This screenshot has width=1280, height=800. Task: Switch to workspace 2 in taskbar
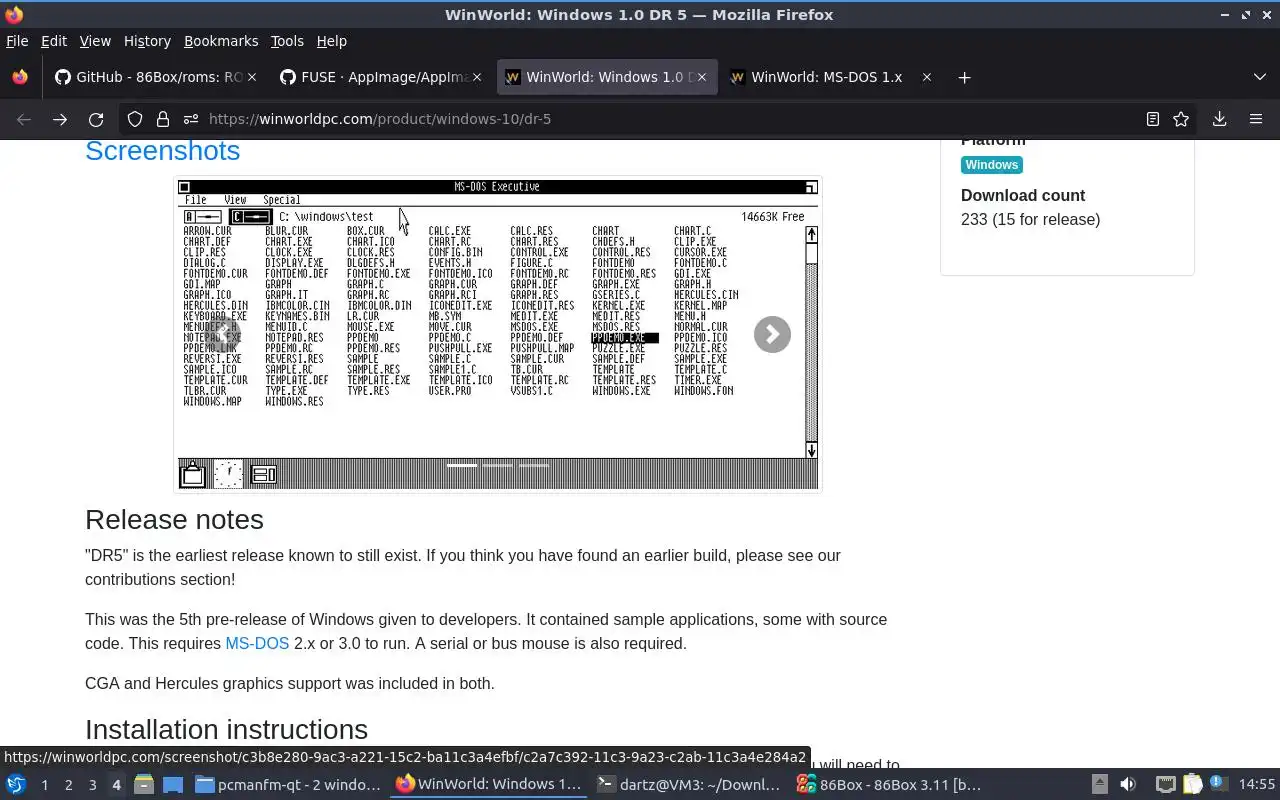coord(68,785)
